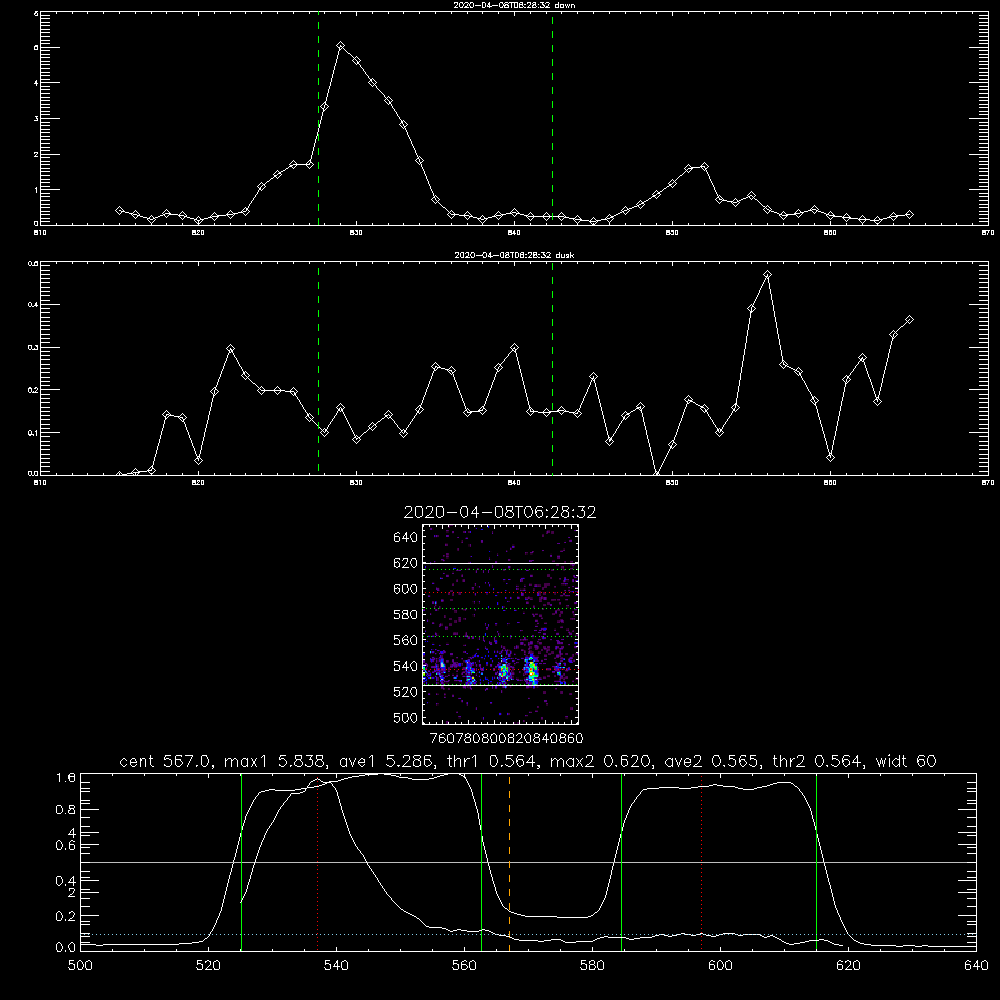This screenshot has height=1000, width=1000.
Task: Click the first green dashed line in dawn plot
Action: [x=318, y=119]
